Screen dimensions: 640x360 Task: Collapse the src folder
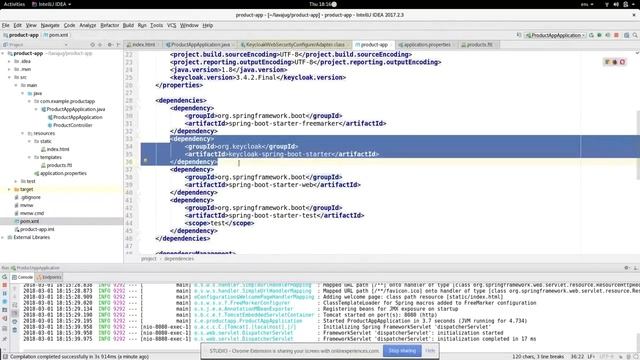(x=9, y=77)
